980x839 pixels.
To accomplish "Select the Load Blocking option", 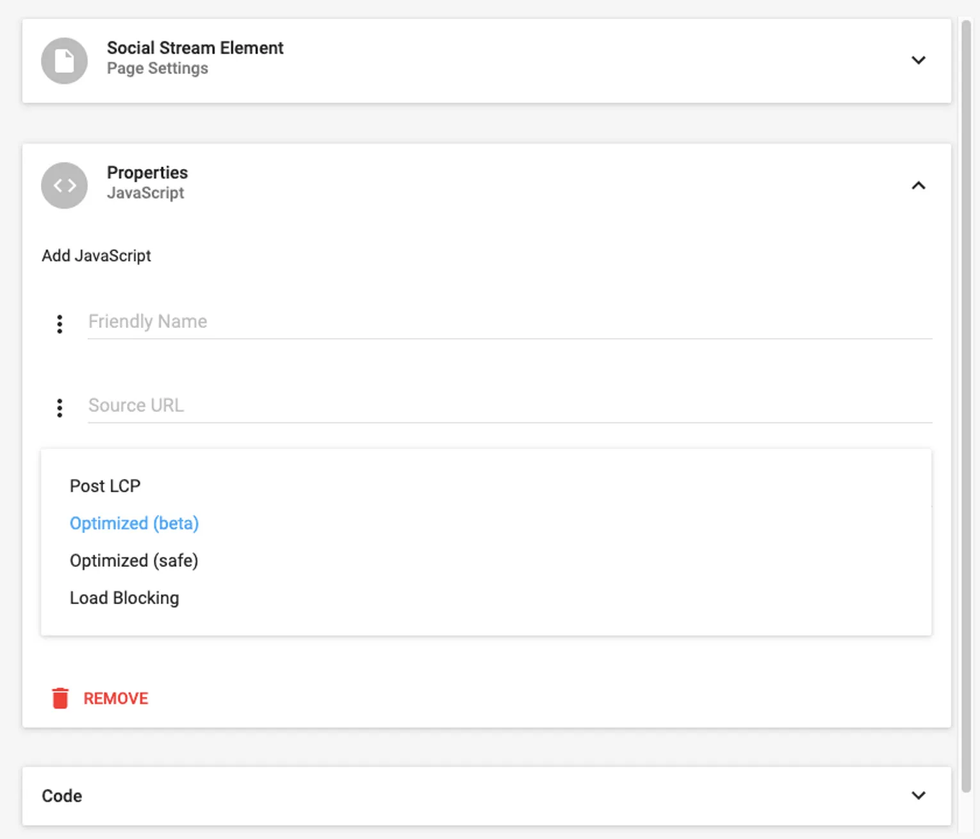I will [123, 597].
